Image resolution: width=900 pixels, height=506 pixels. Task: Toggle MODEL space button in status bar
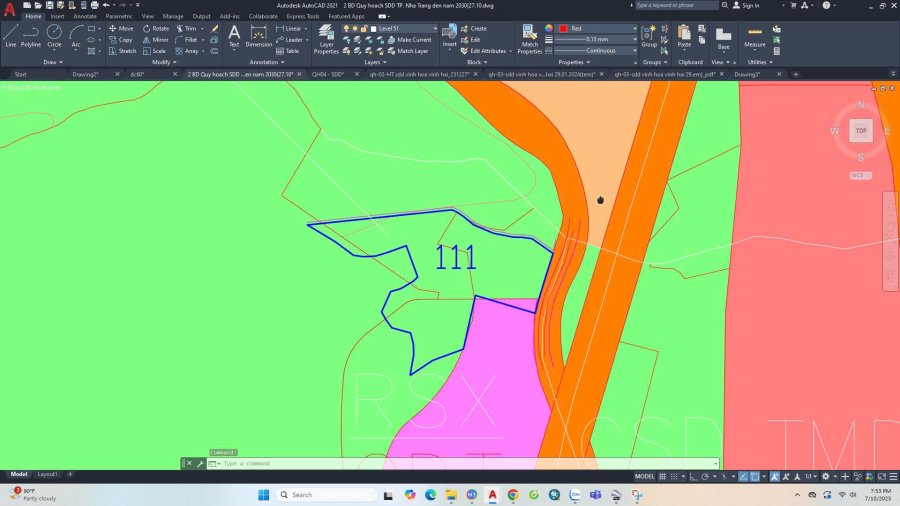pos(645,476)
